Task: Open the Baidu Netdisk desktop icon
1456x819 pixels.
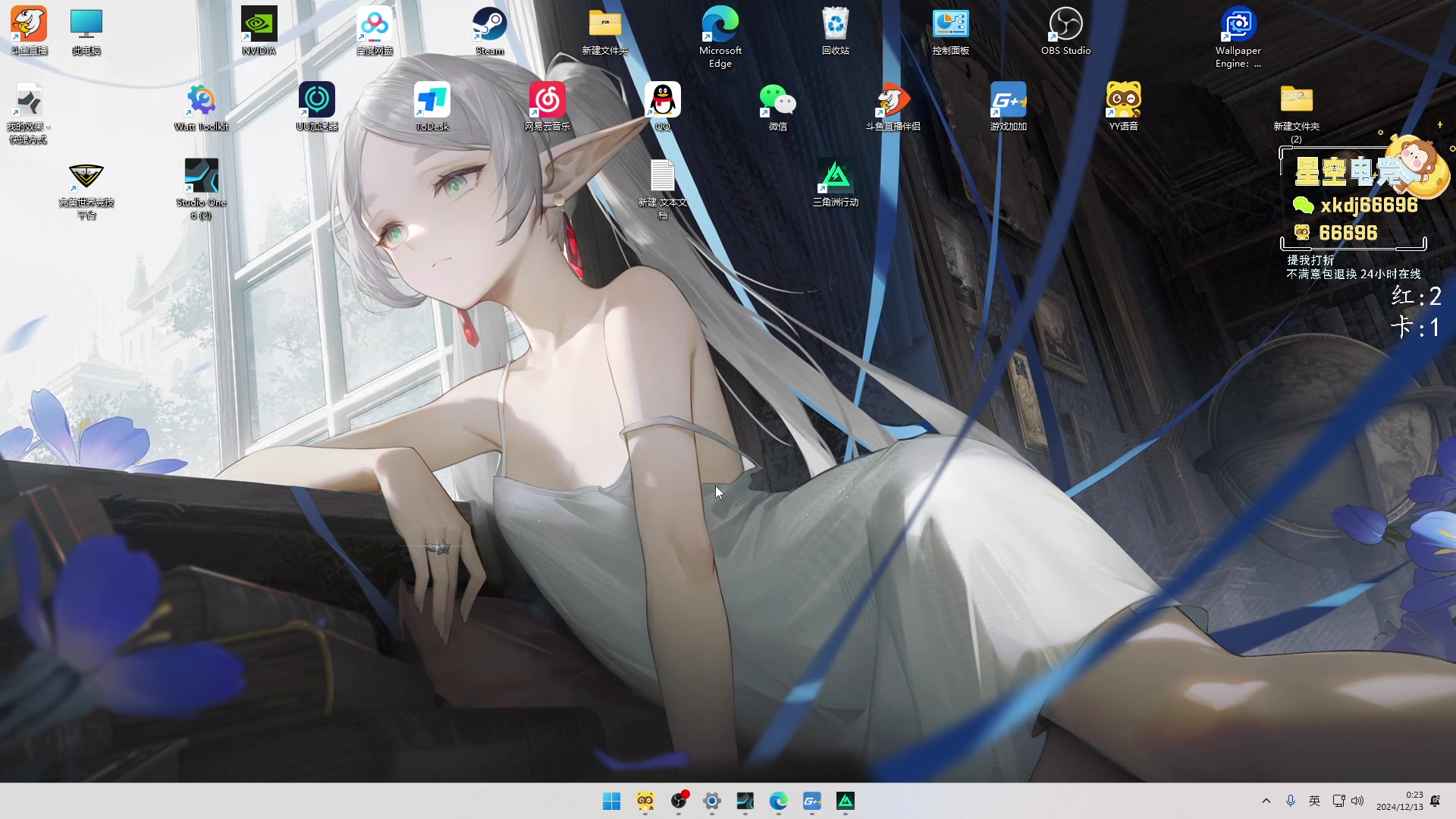Action: point(375,30)
